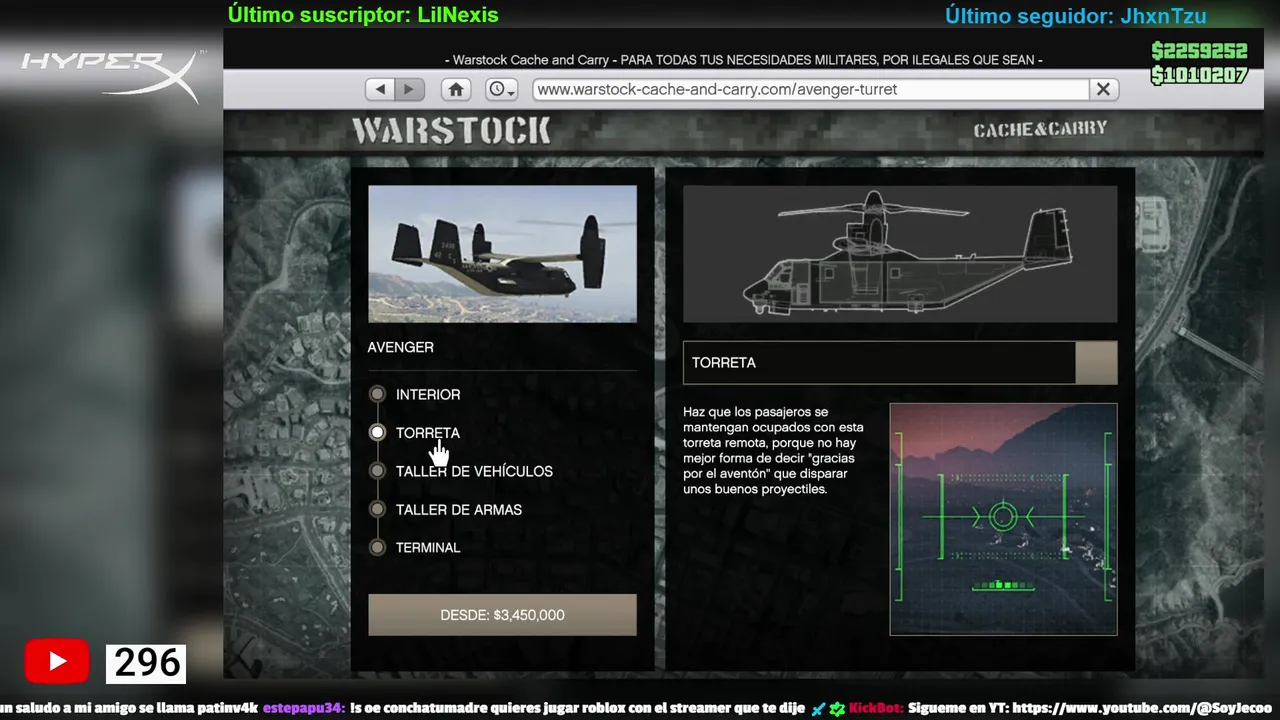The image size is (1280, 720).
Task: Click the estepapu34 username in ticker
Action: point(304,708)
